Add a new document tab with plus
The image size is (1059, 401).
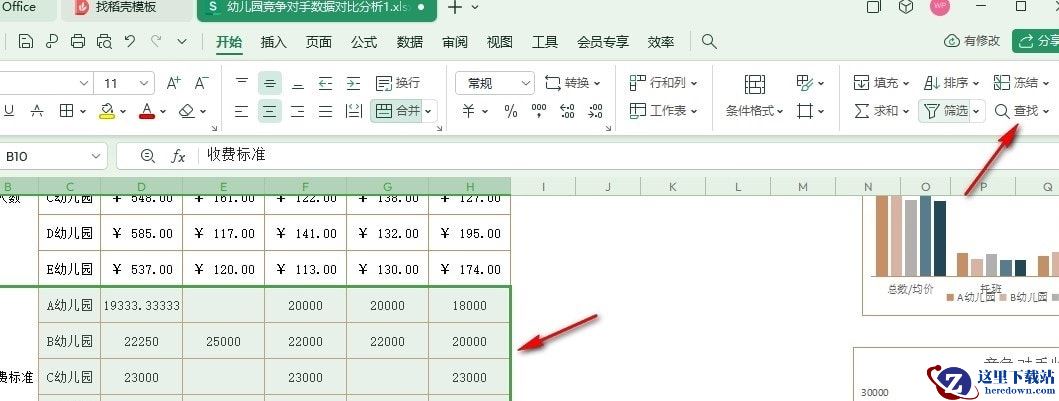click(x=455, y=7)
